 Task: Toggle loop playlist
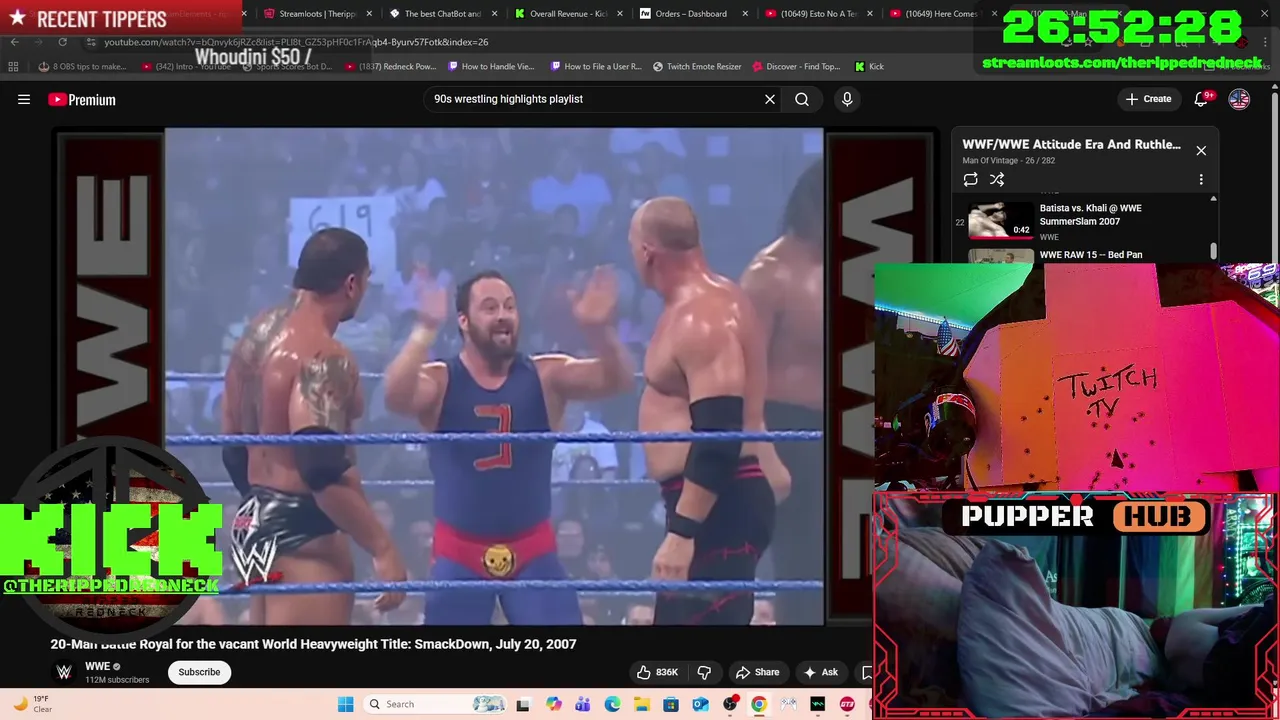tap(970, 180)
